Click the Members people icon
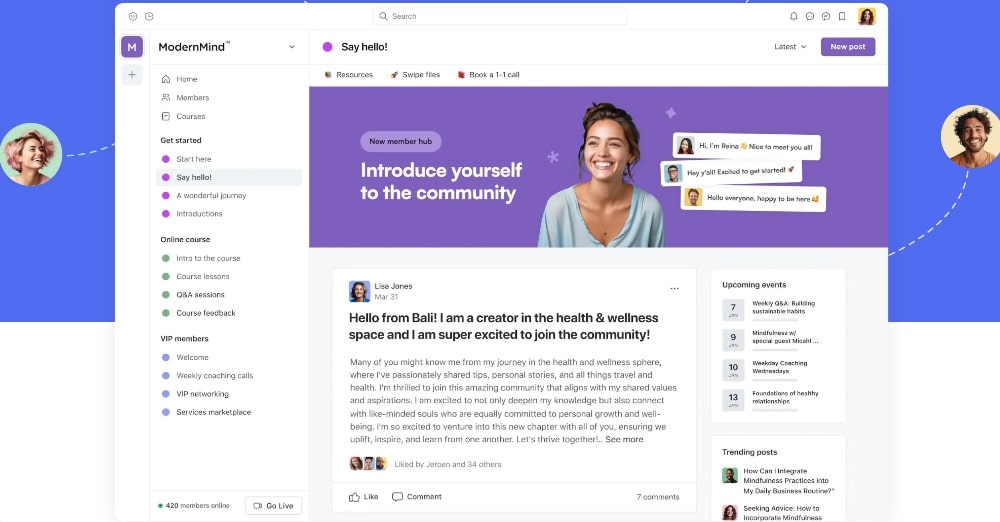The height and width of the screenshot is (522, 1000). 166,98
